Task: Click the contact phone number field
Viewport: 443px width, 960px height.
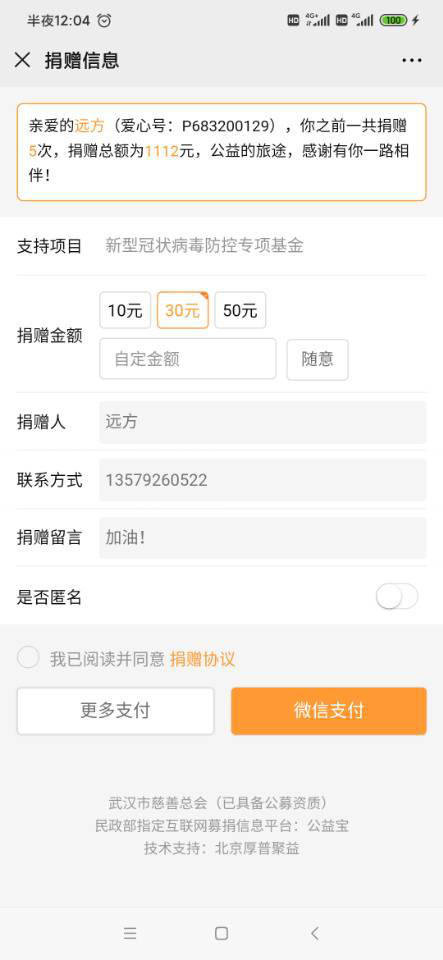Action: pos(262,480)
